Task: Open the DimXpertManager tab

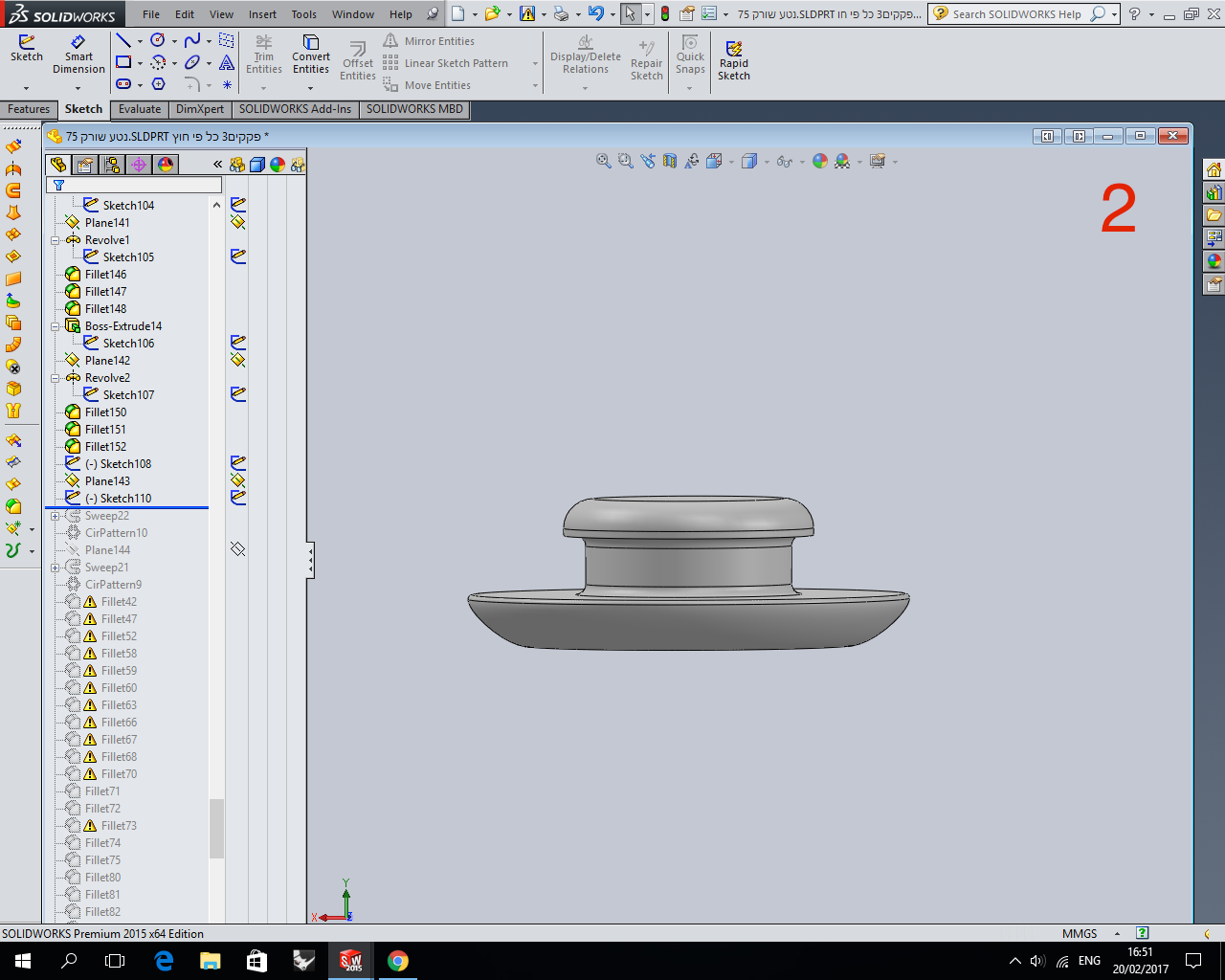Action: [139, 165]
